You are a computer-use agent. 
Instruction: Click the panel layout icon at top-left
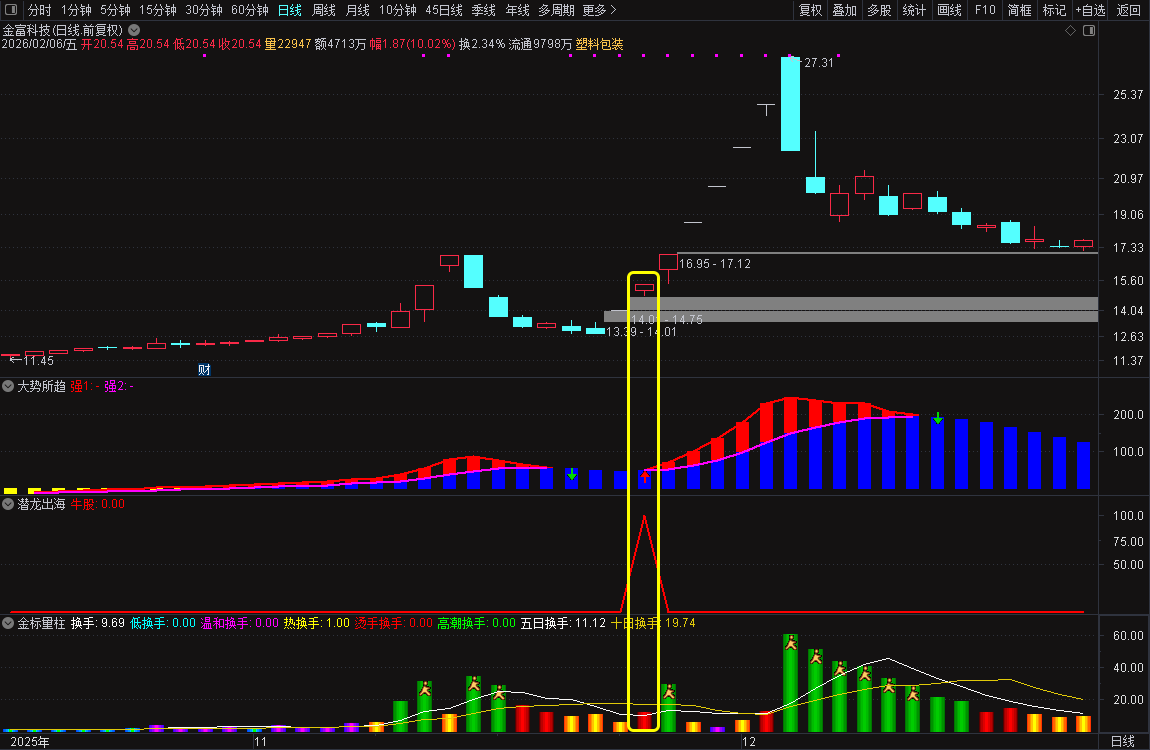pos(11,10)
